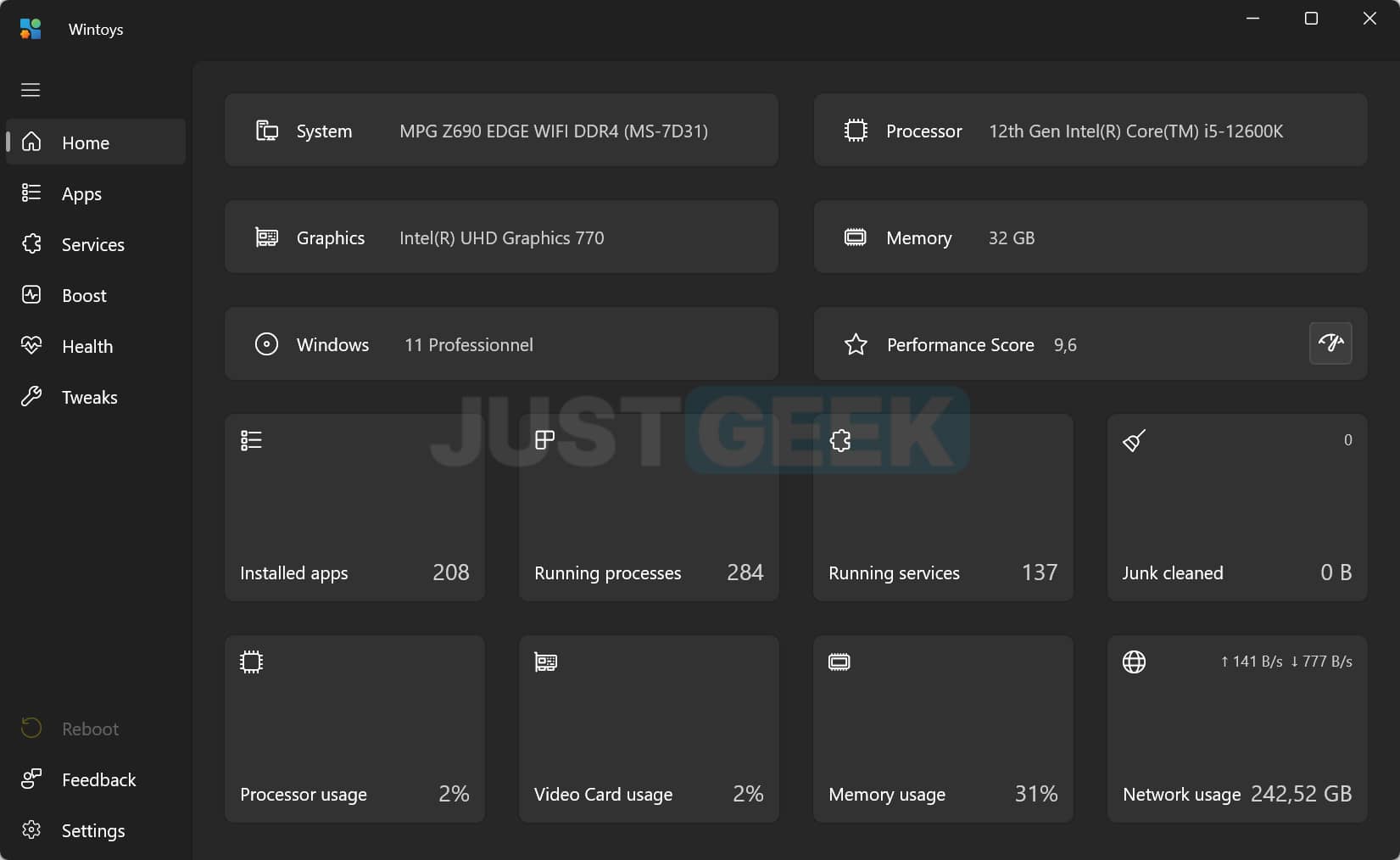Click the Junk cleaned broom icon
The height and width of the screenshot is (860, 1400).
coord(1134,440)
